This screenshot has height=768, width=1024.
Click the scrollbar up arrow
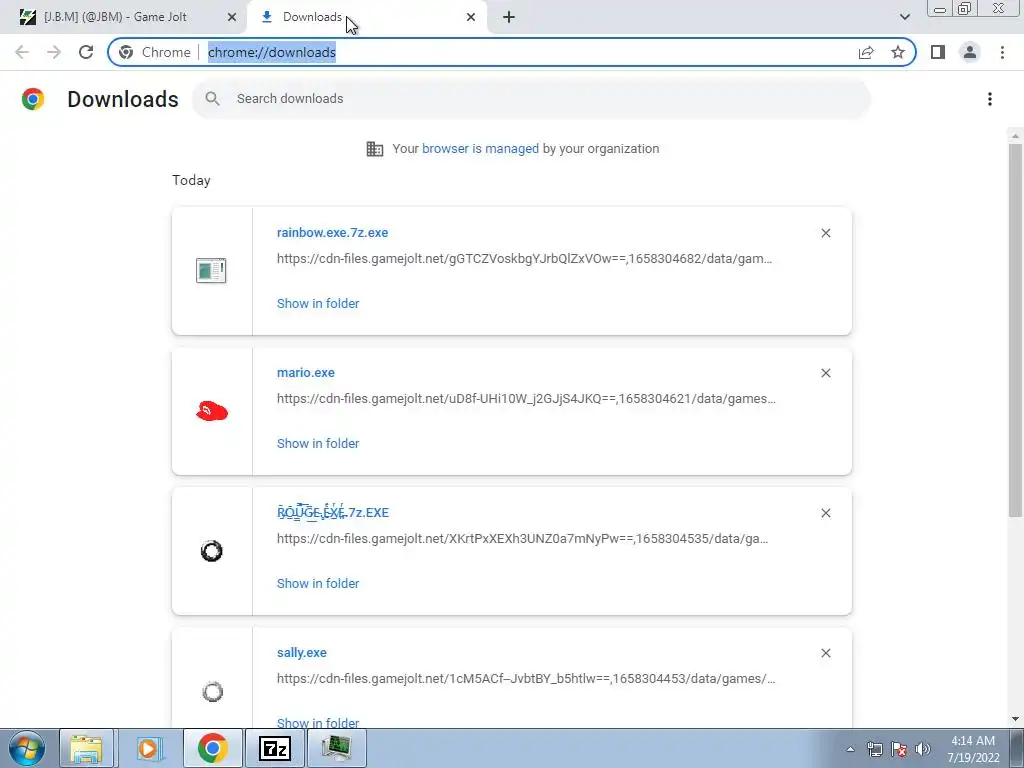coord(1015,135)
